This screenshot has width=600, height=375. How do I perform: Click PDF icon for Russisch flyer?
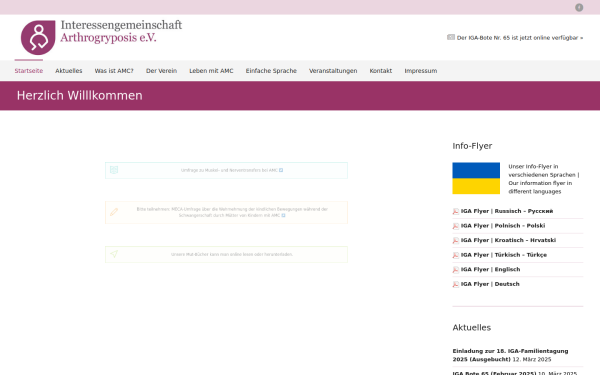tap(455, 211)
